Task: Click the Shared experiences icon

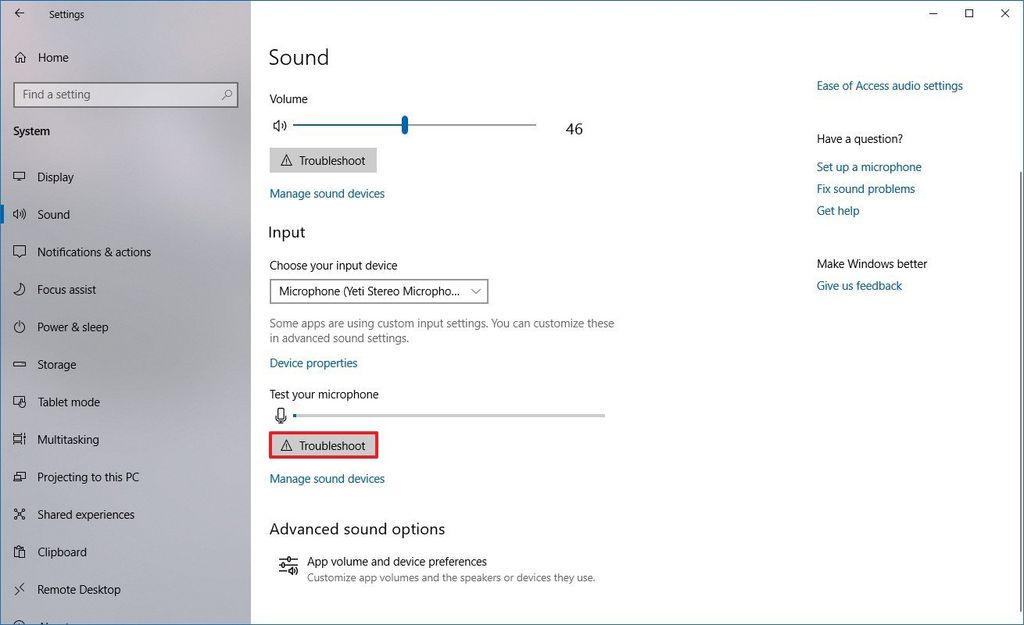Action: click(x=21, y=514)
